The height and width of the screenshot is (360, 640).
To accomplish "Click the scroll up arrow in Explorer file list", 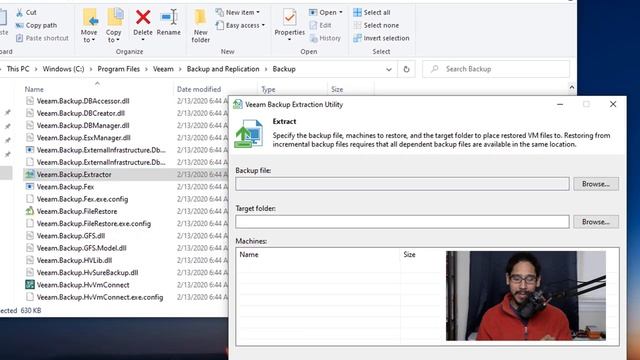I will [x=571, y=88].
